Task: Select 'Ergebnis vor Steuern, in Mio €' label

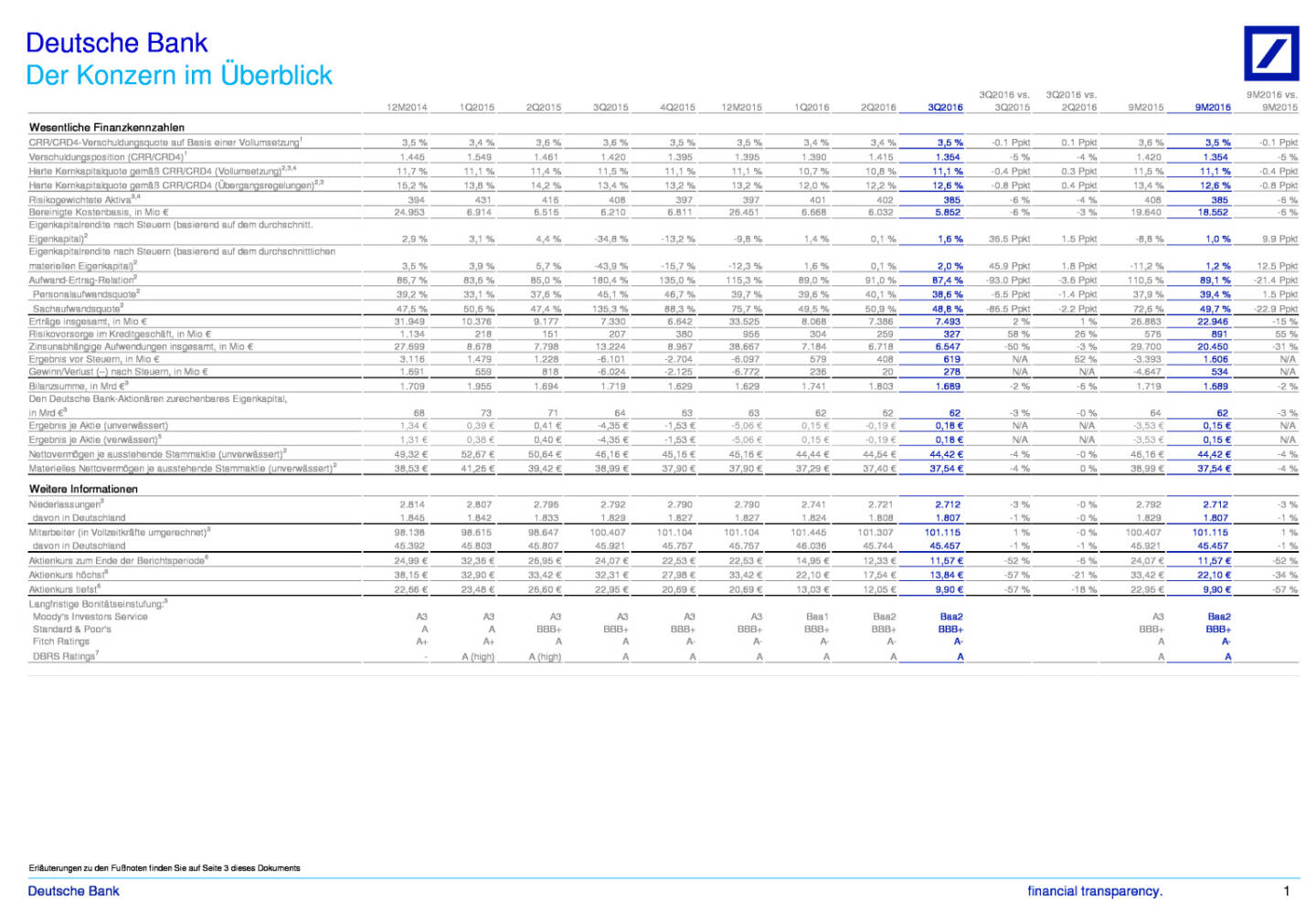Action: [x=94, y=360]
